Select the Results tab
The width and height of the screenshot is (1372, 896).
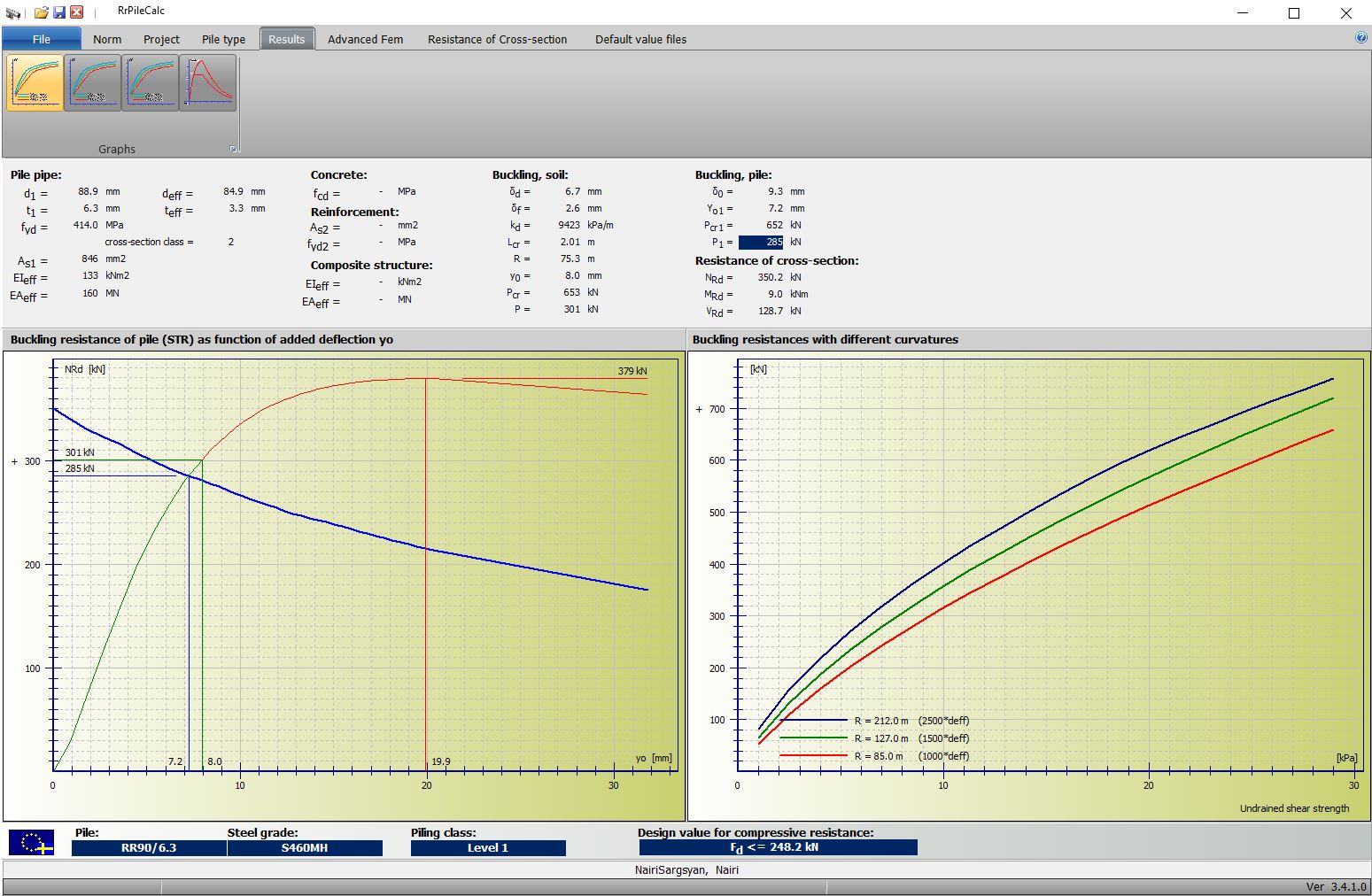coord(287,39)
